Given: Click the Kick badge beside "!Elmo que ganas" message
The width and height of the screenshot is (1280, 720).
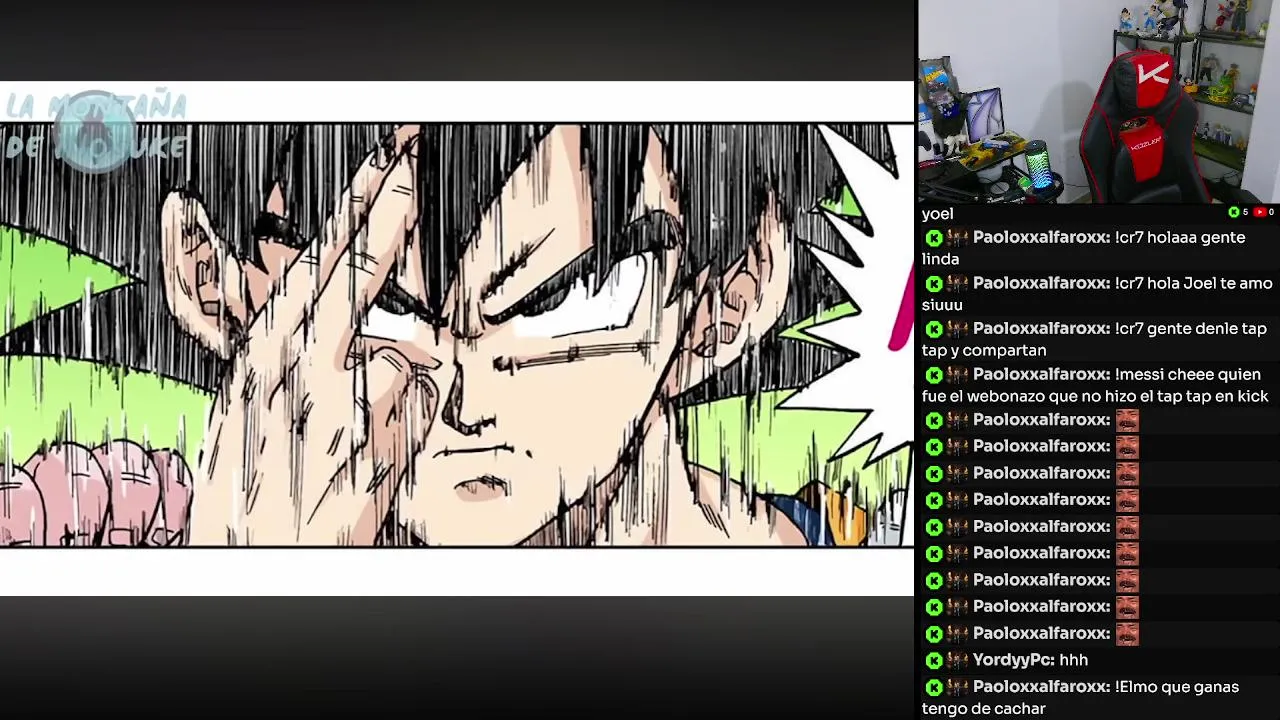Looking at the screenshot, I should coord(933,687).
